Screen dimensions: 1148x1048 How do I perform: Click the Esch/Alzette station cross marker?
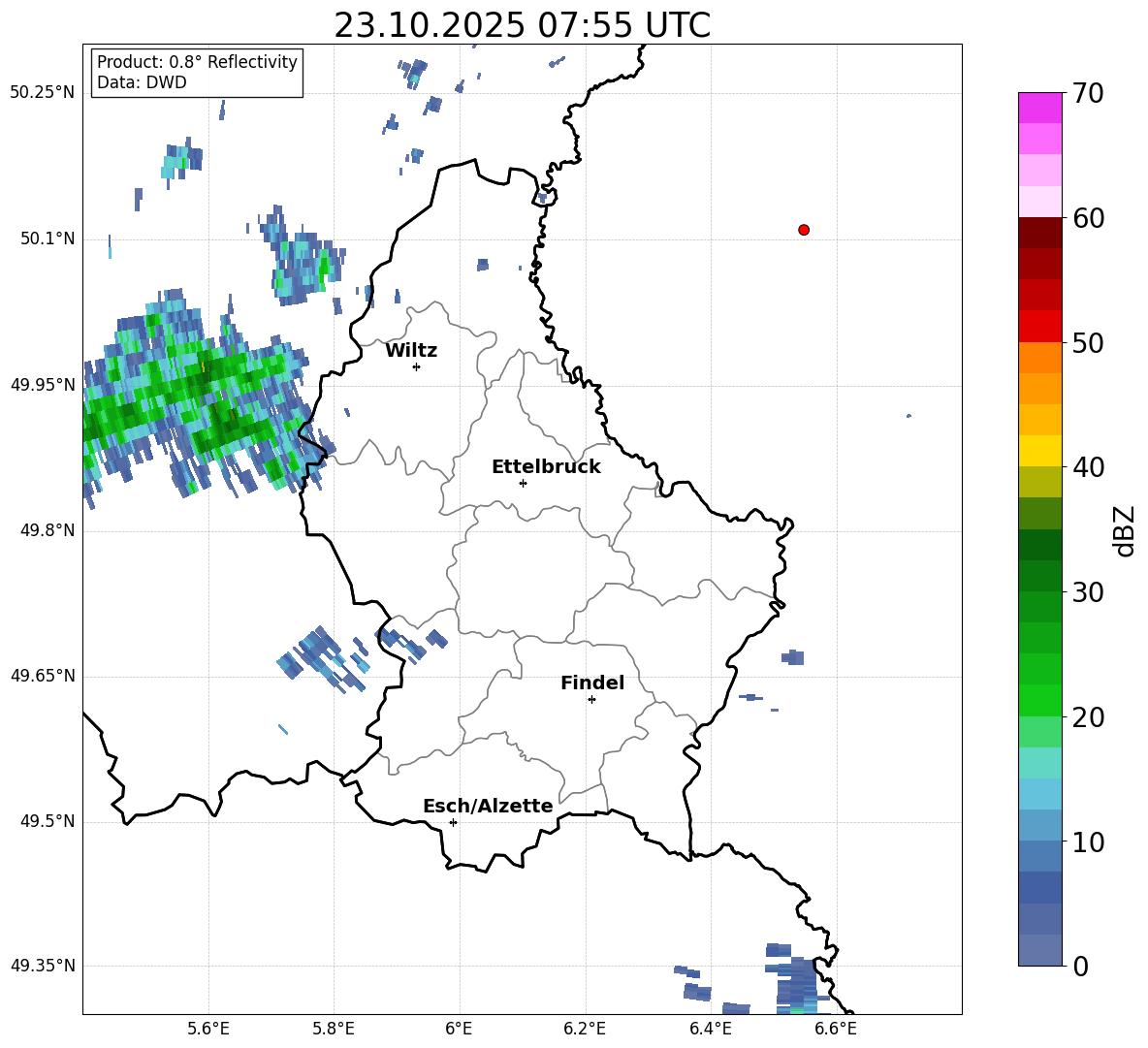point(453,822)
